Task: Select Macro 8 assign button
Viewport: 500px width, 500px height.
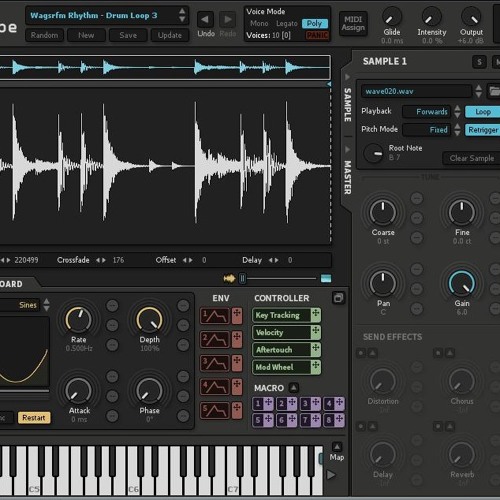Action: (334, 420)
